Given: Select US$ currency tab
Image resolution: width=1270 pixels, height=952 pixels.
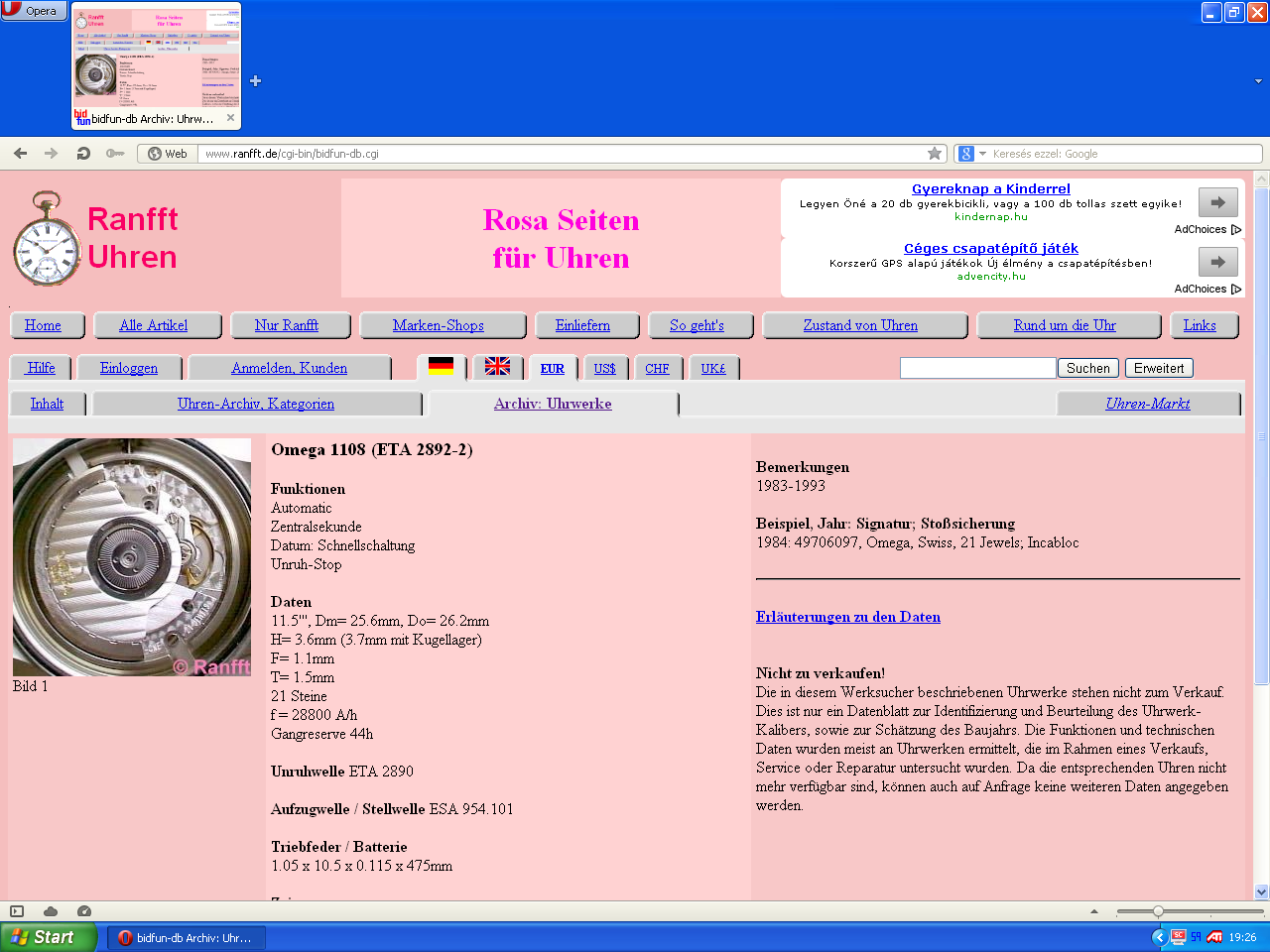Looking at the screenshot, I should pyautogui.click(x=604, y=368).
